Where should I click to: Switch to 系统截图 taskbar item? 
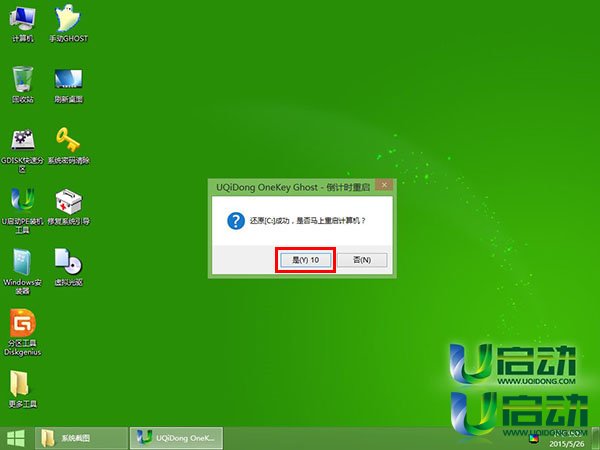point(81,438)
